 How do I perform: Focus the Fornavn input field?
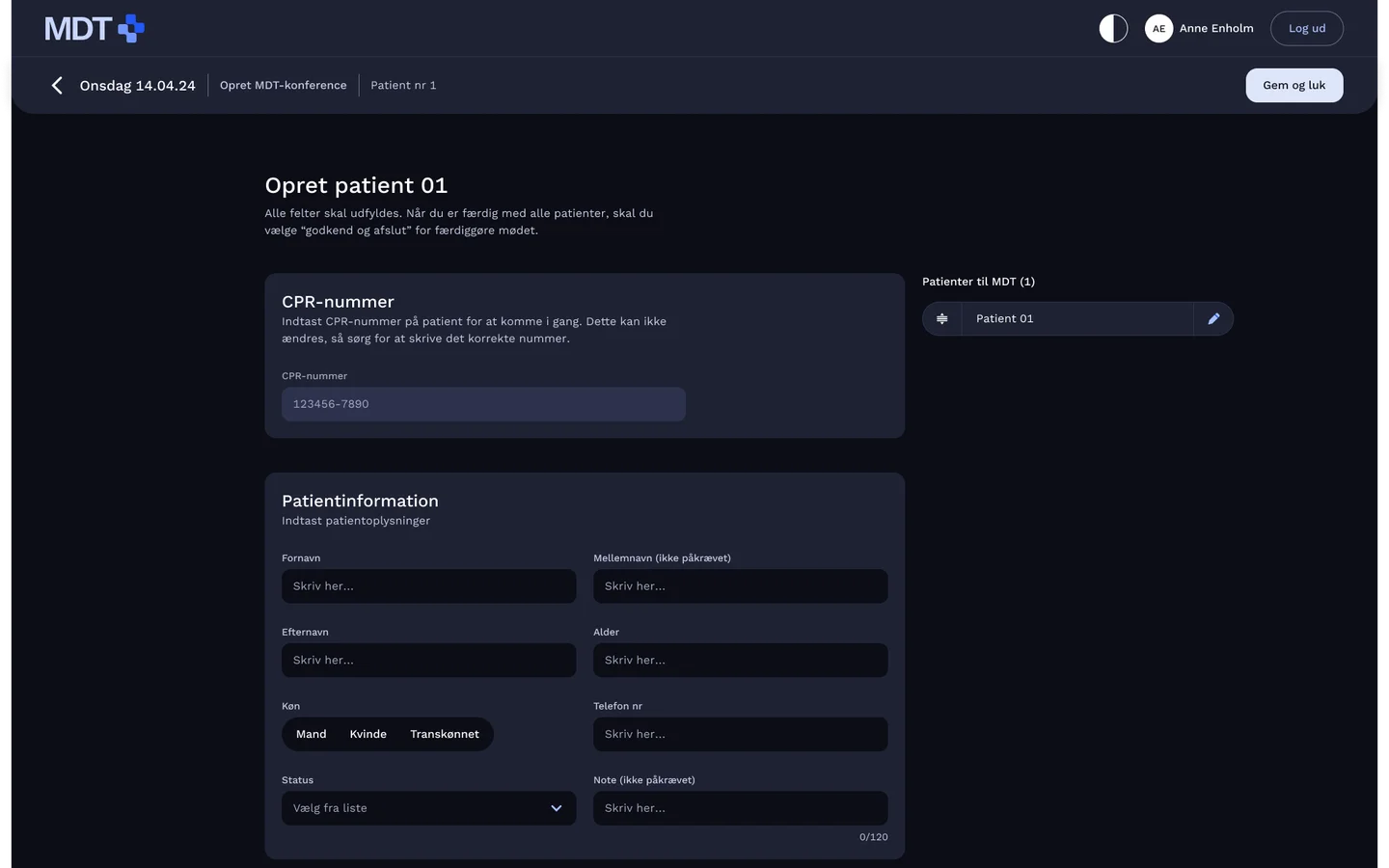click(429, 586)
